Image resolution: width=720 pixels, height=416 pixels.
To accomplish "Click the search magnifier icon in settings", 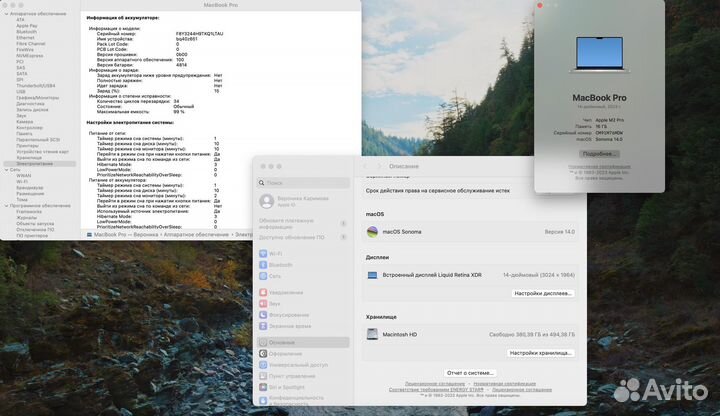I will (262, 183).
